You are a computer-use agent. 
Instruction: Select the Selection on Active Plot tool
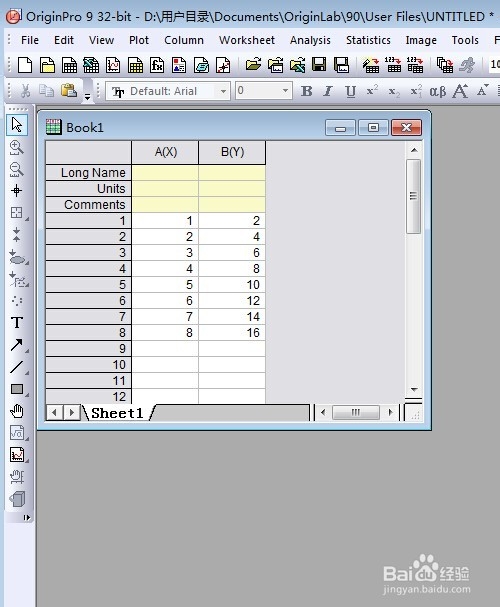[17, 257]
